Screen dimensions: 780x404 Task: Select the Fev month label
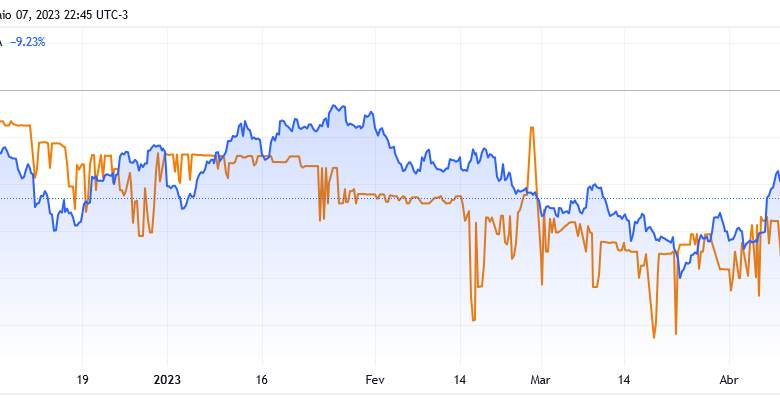pyautogui.click(x=375, y=380)
